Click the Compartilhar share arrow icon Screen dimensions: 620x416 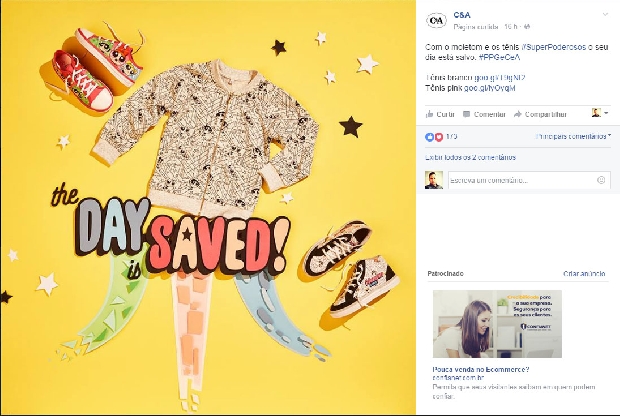pyautogui.click(x=518, y=114)
